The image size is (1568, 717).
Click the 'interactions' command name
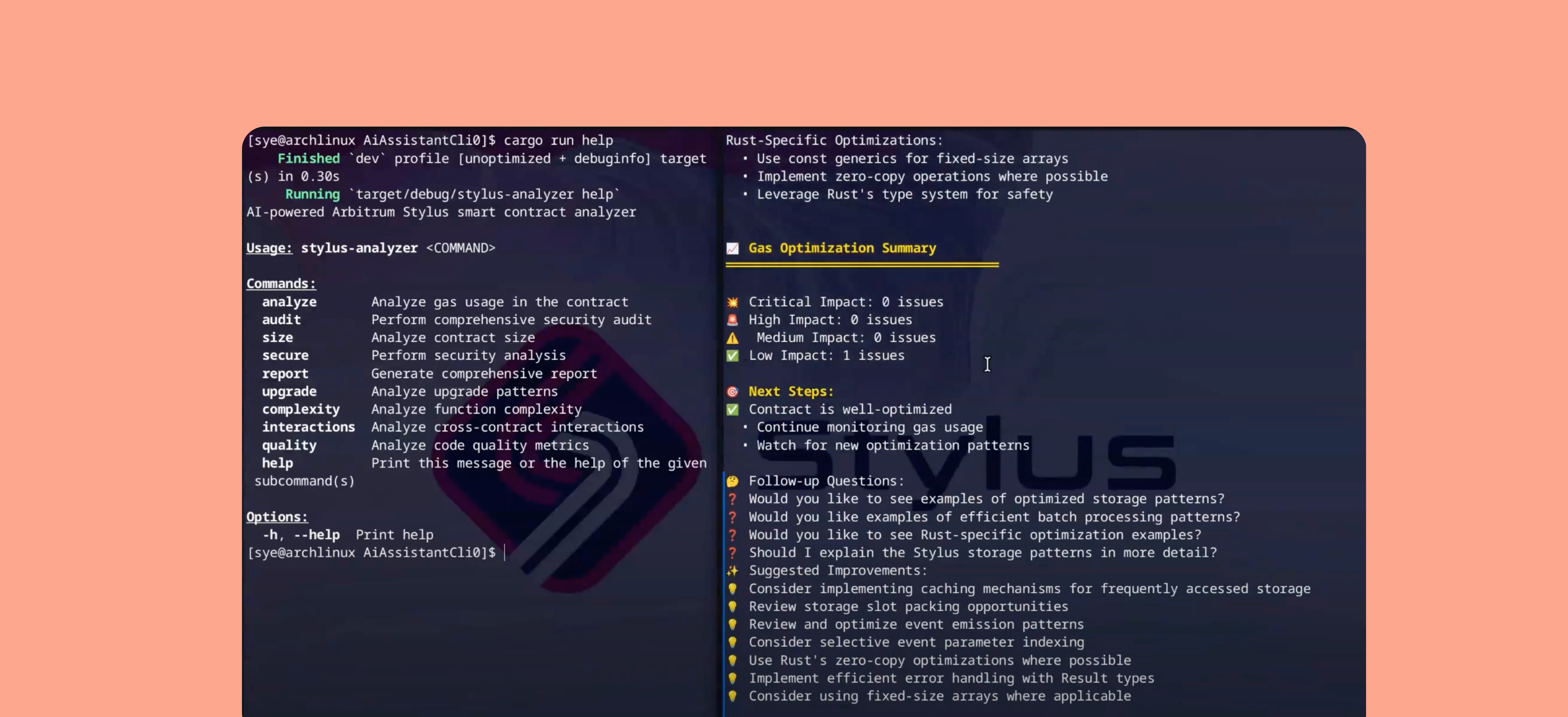pyautogui.click(x=309, y=428)
